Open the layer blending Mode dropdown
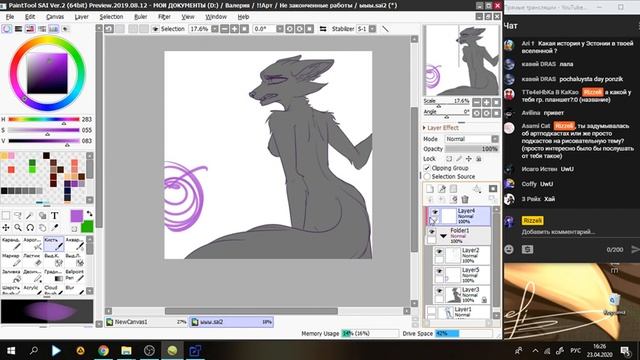Screen dimensions: 640x360 495,139
